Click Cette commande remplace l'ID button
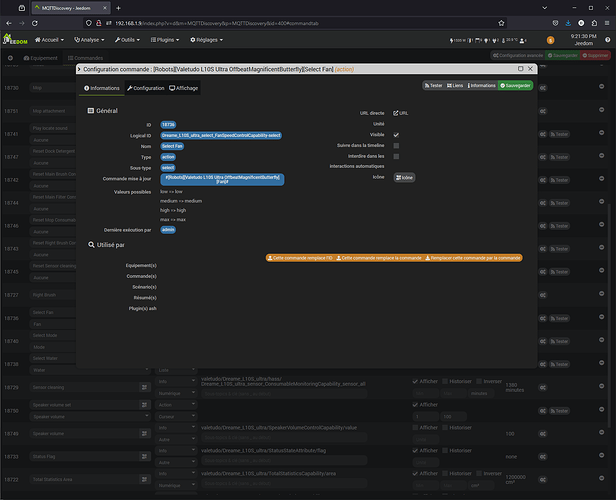 click(x=300, y=257)
